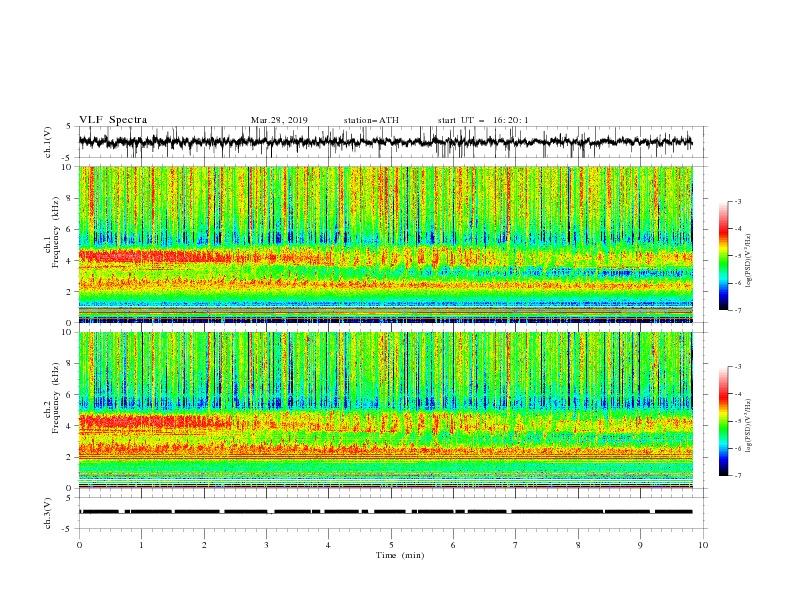Click the ch.2 "Frequency (kHz)" axis label
The height and width of the screenshot is (612, 792).
[x=55, y=396]
